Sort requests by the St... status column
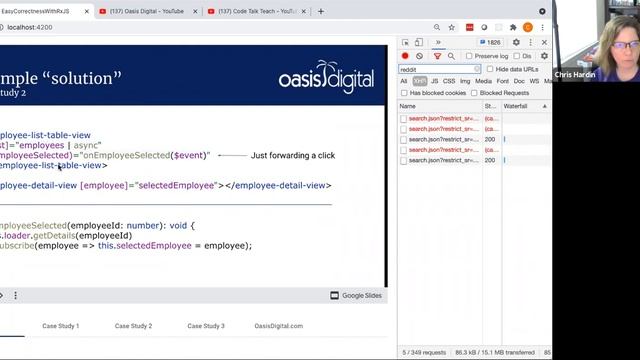The height and width of the screenshot is (360, 640). [491, 106]
